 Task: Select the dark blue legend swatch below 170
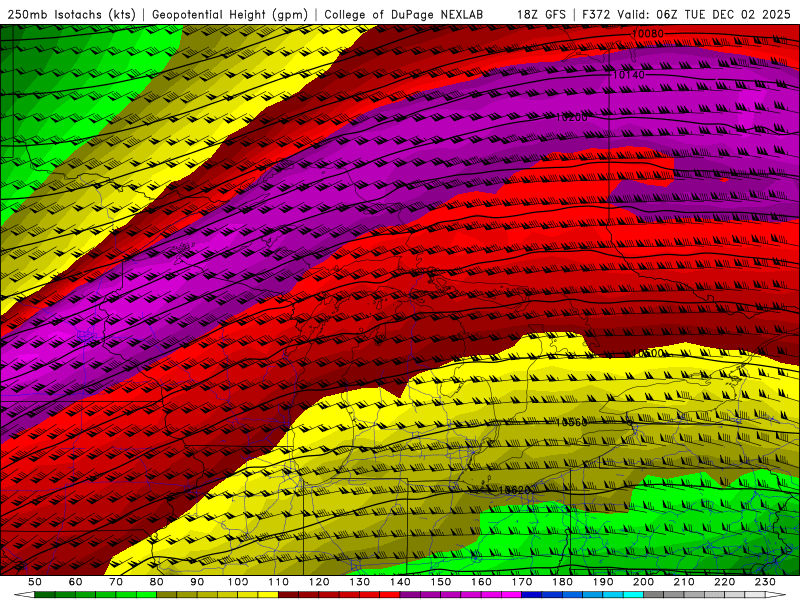(x=532, y=595)
